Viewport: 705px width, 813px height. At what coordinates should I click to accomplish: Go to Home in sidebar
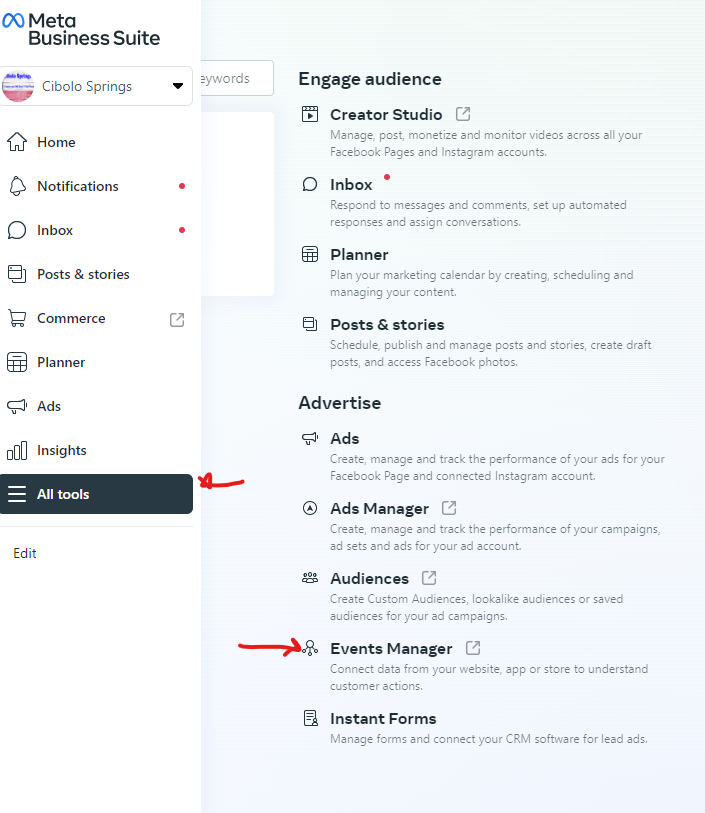pos(56,142)
